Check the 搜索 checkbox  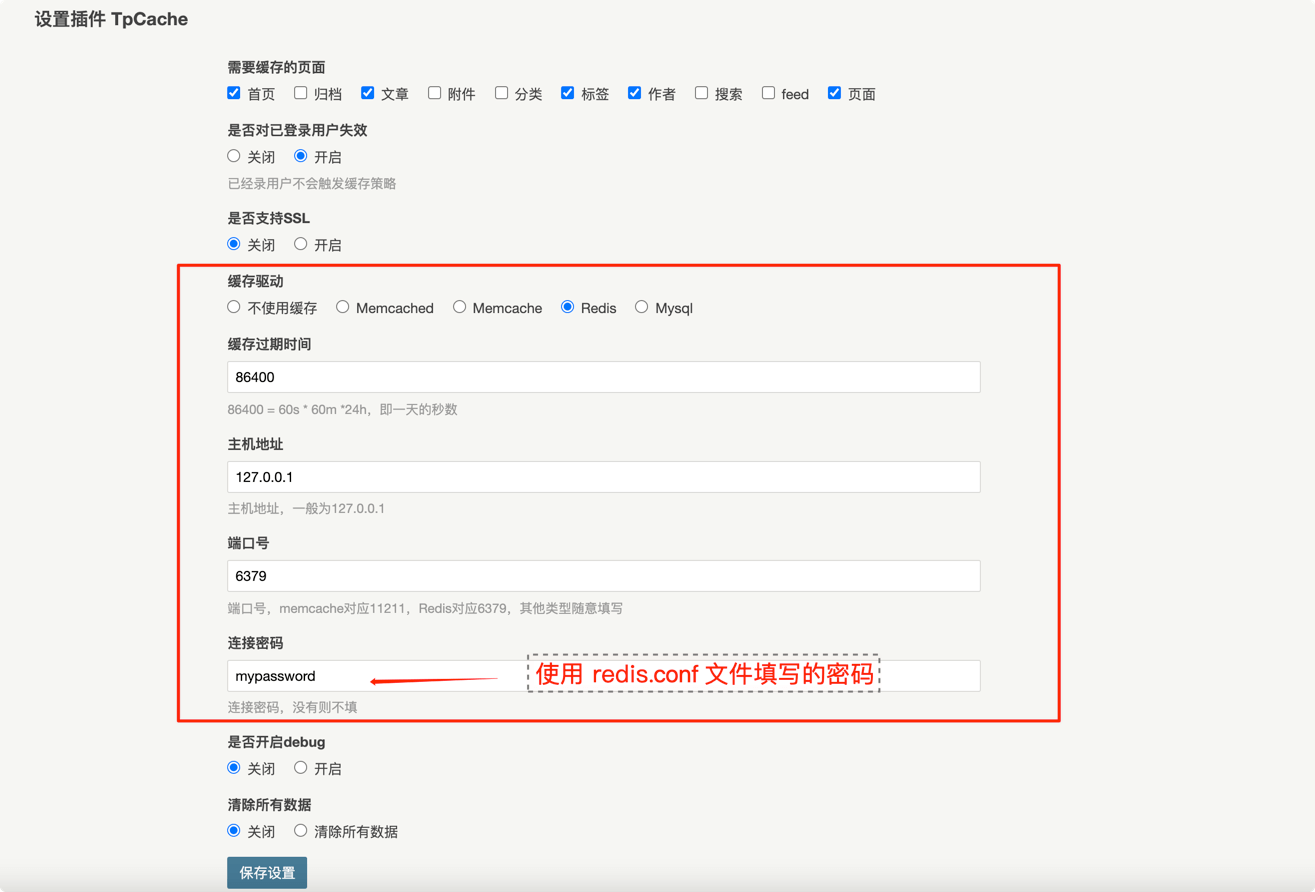(701, 93)
